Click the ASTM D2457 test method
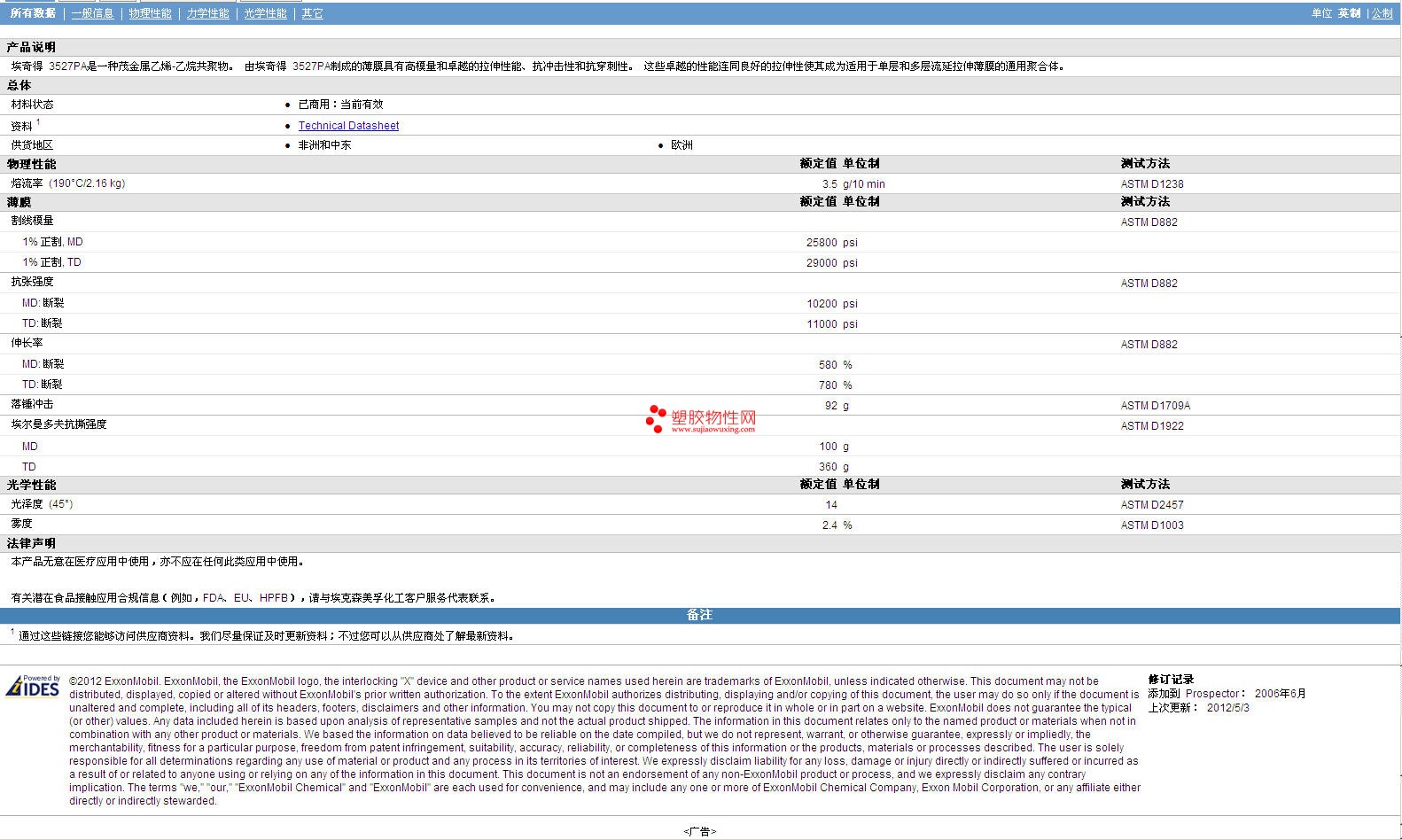 tap(1152, 505)
